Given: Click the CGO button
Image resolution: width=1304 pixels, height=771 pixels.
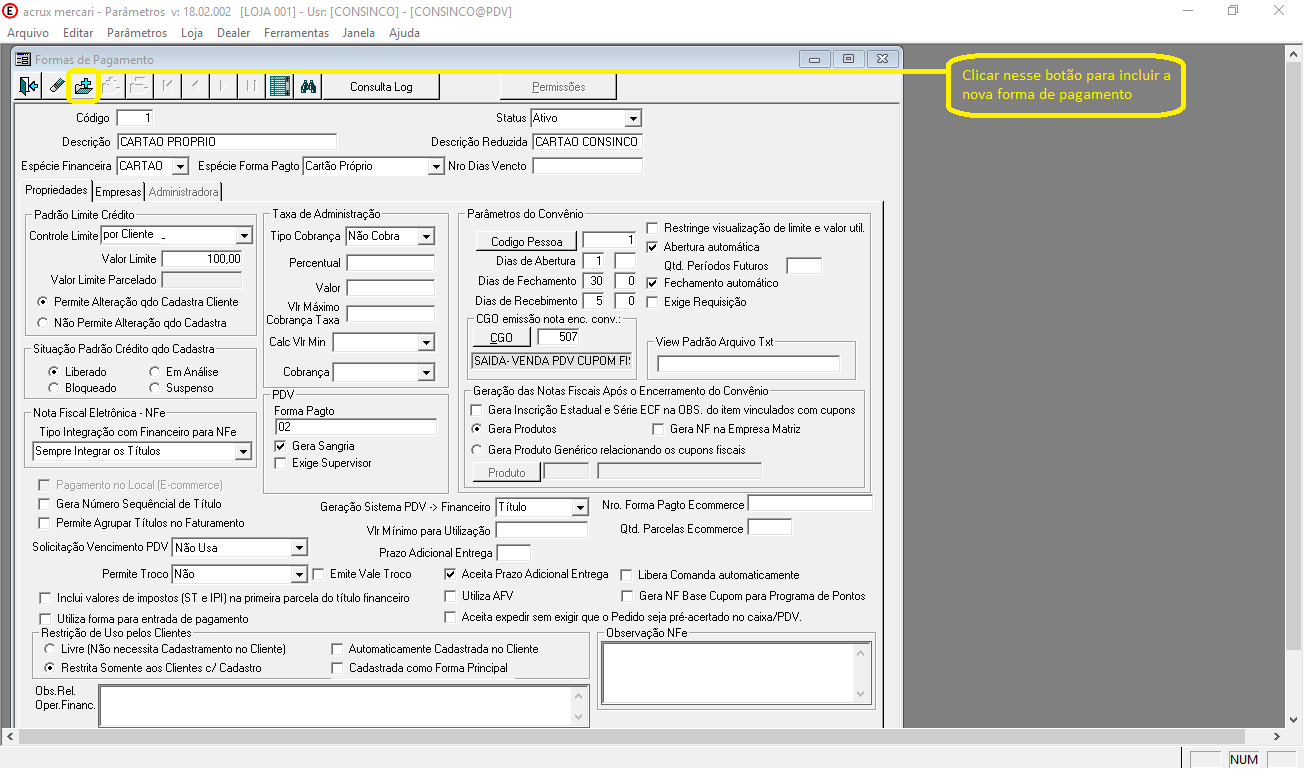Looking at the screenshot, I should pos(501,338).
